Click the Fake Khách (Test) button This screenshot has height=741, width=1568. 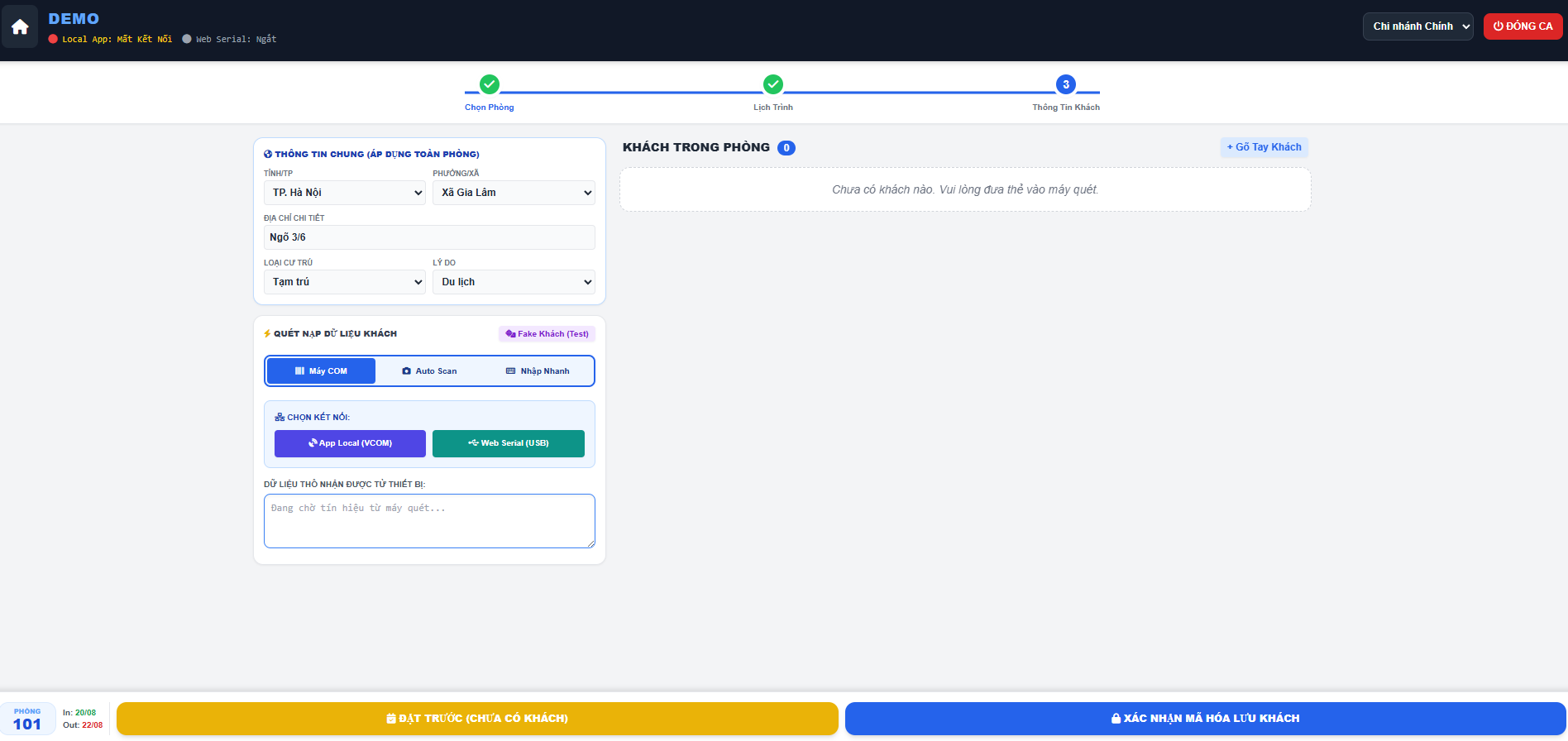coord(547,334)
